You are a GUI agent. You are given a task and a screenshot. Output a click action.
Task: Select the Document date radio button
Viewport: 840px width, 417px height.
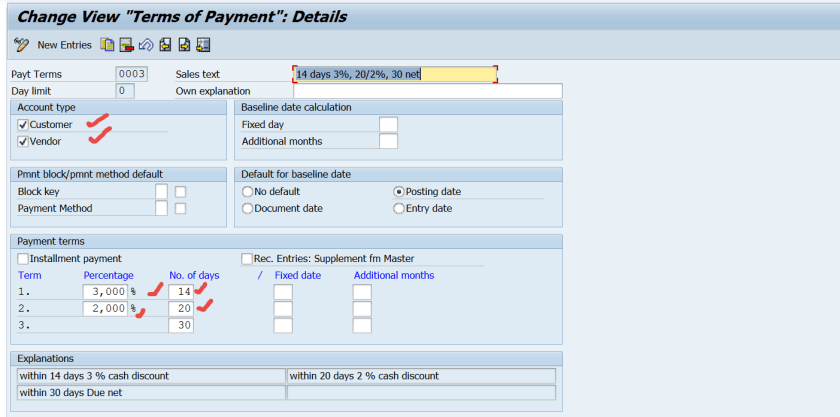(247, 209)
